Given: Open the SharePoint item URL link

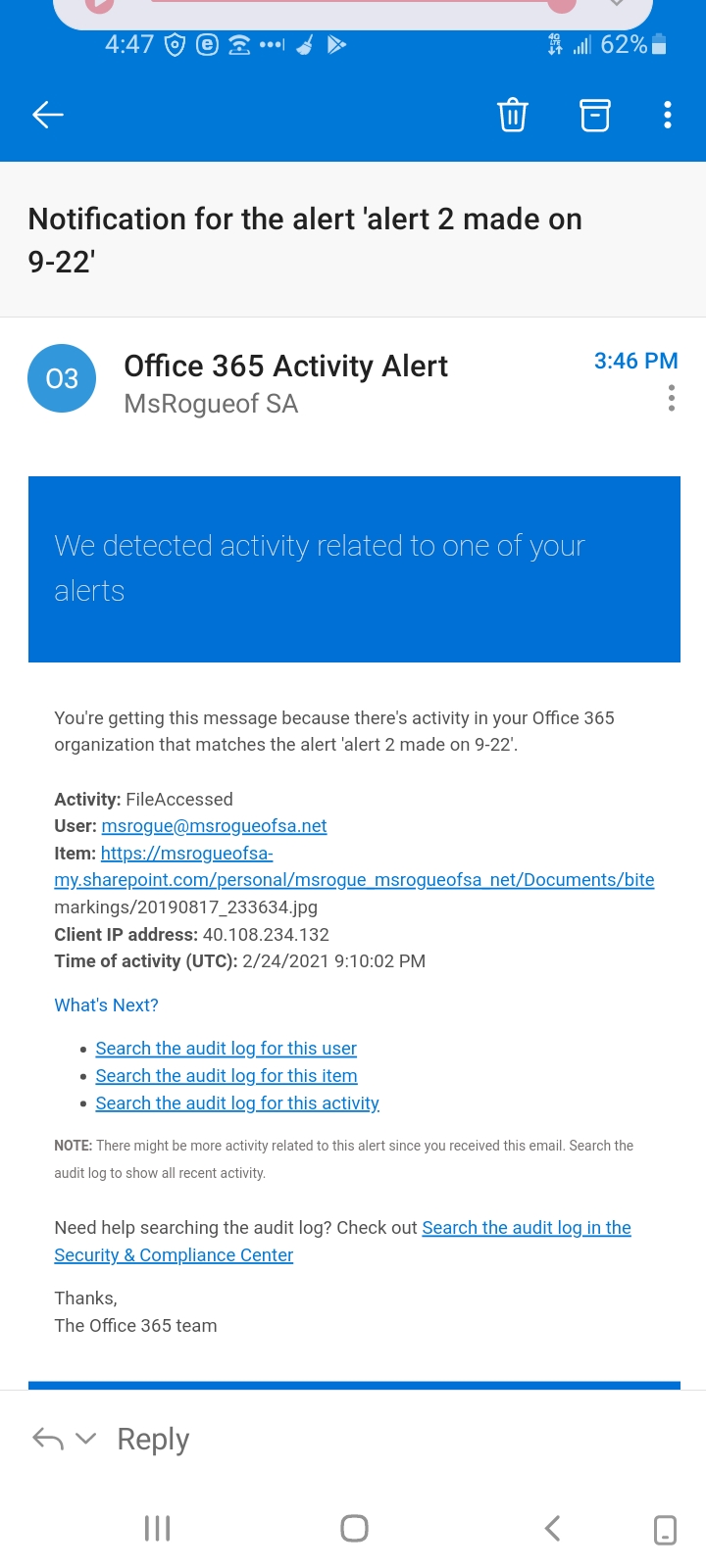Looking at the screenshot, I should 353,880.
